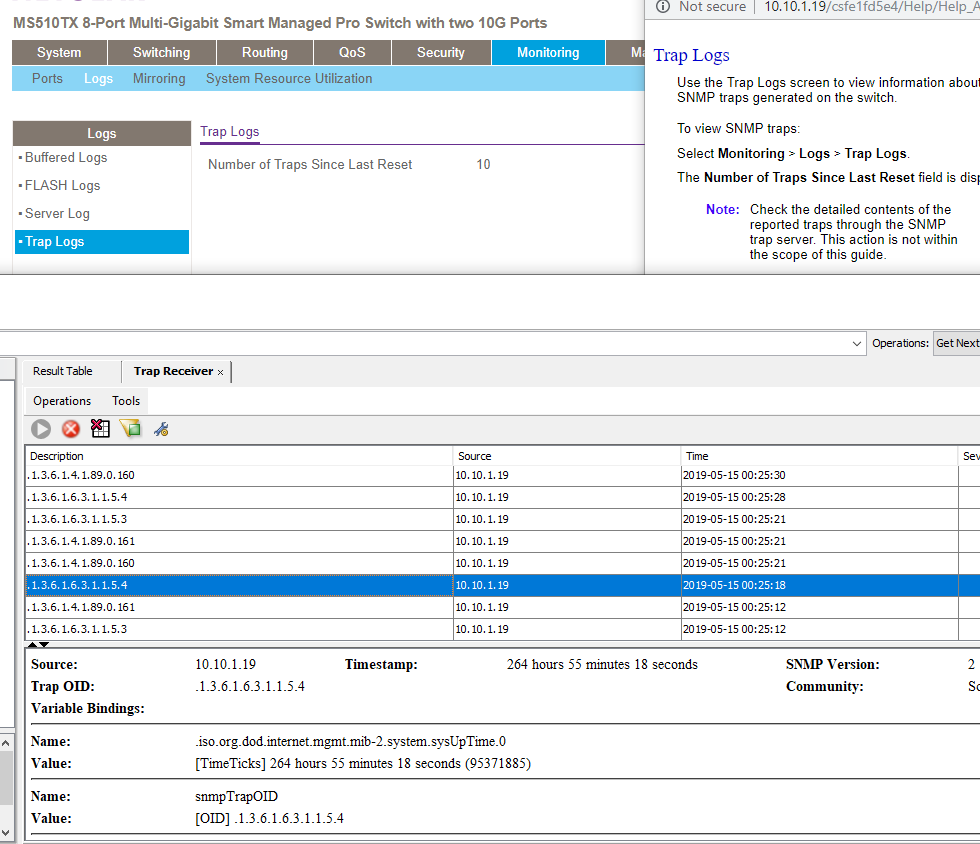Open the Operations Get Next combo box

pos(956,343)
